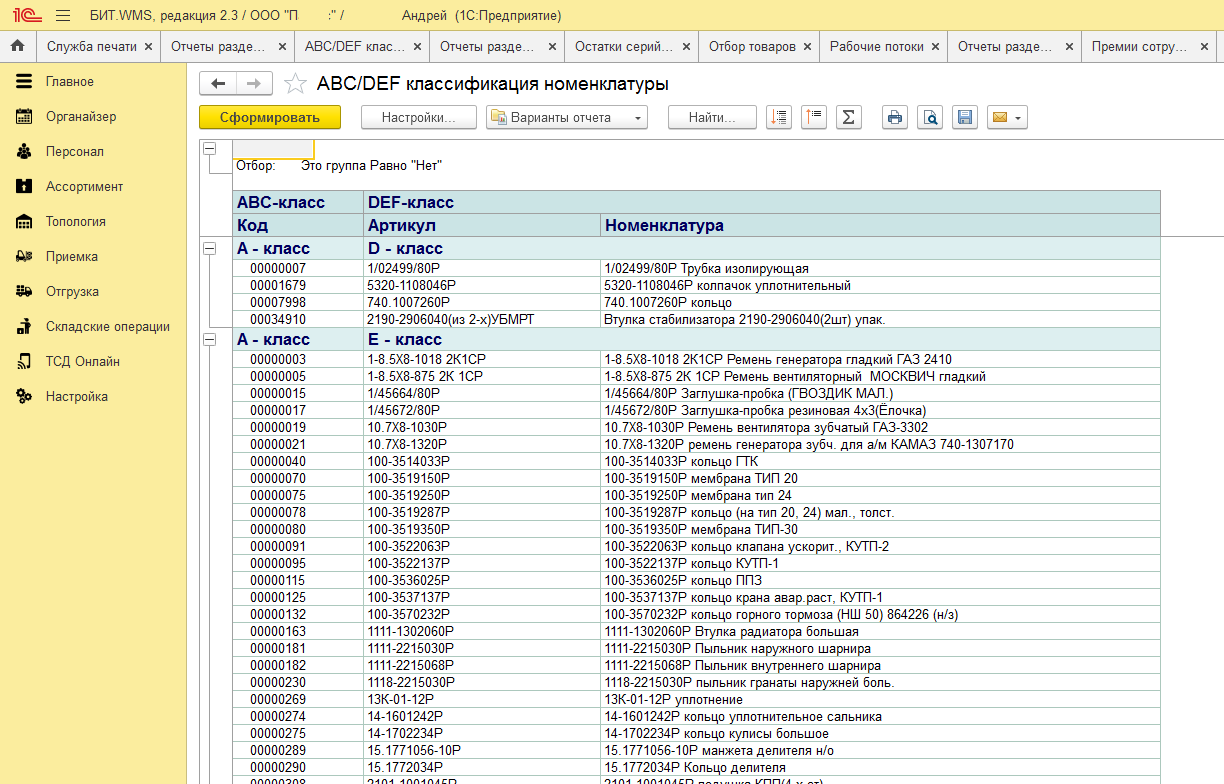
Task: Go back with the left arrow
Action: (x=218, y=84)
